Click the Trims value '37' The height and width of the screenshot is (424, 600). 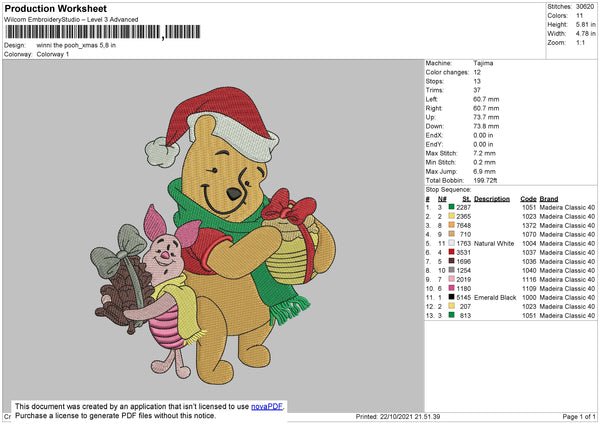pyautogui.click(x=477, y=90)
